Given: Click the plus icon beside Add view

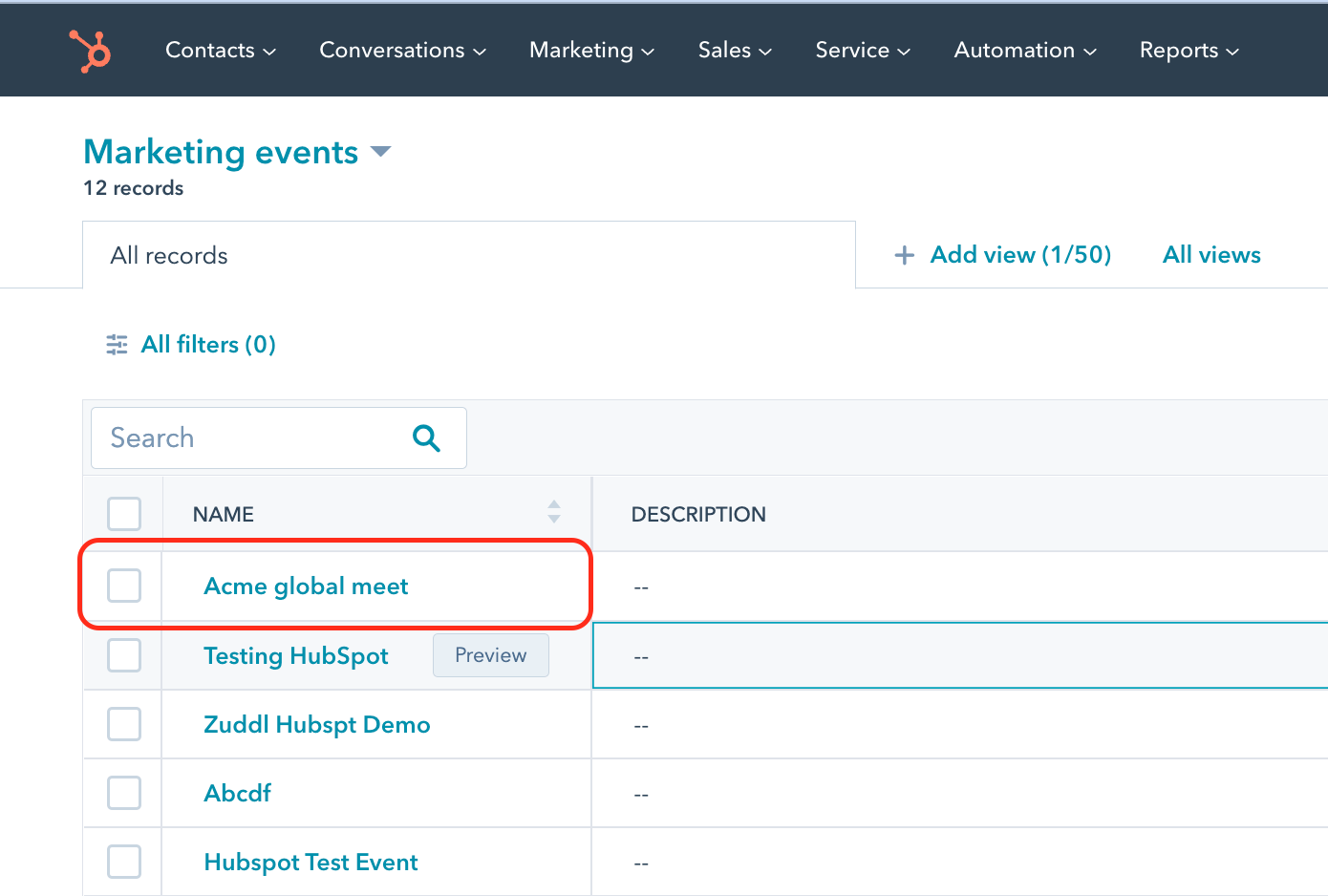Looking at the screenshot, I should point(904,255).
